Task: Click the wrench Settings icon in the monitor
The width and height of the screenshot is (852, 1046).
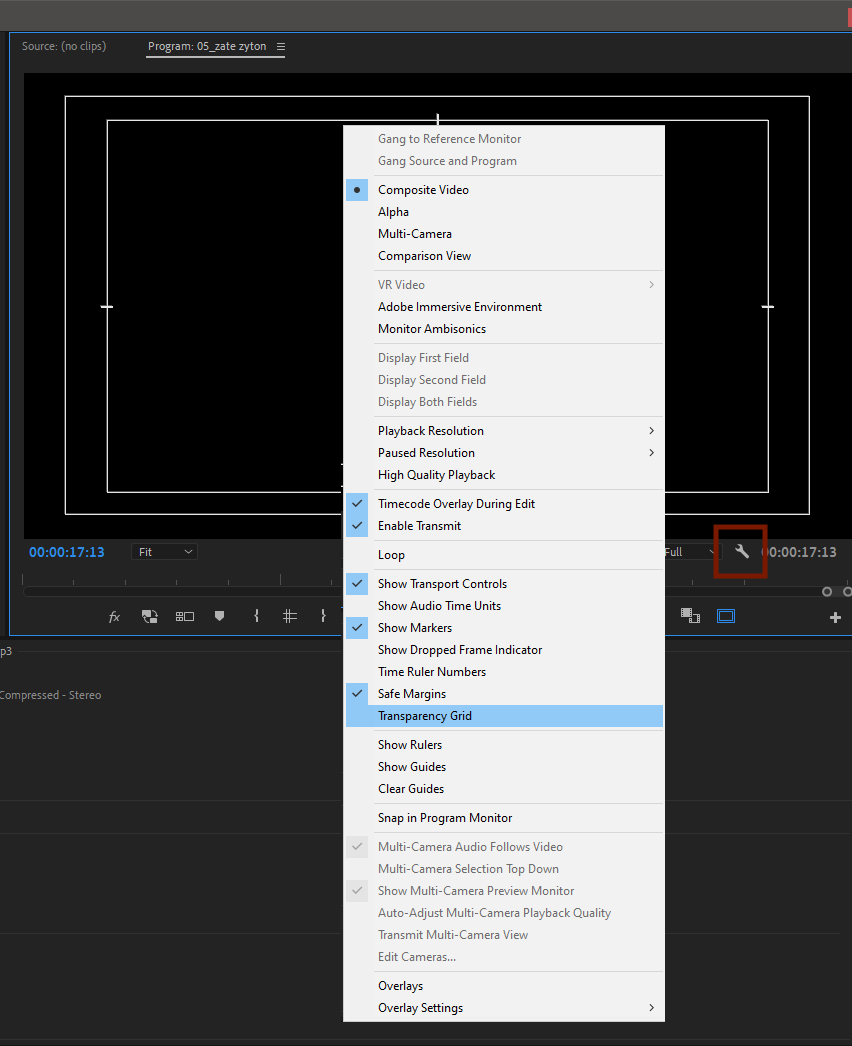Action: [740, 551]
